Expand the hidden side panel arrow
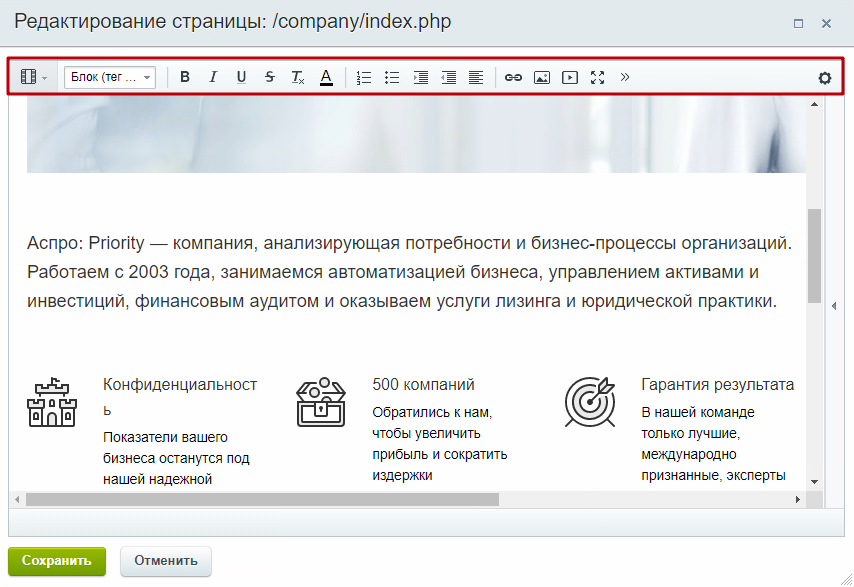Screen dimensions: 854x587 tap(834, 306)
